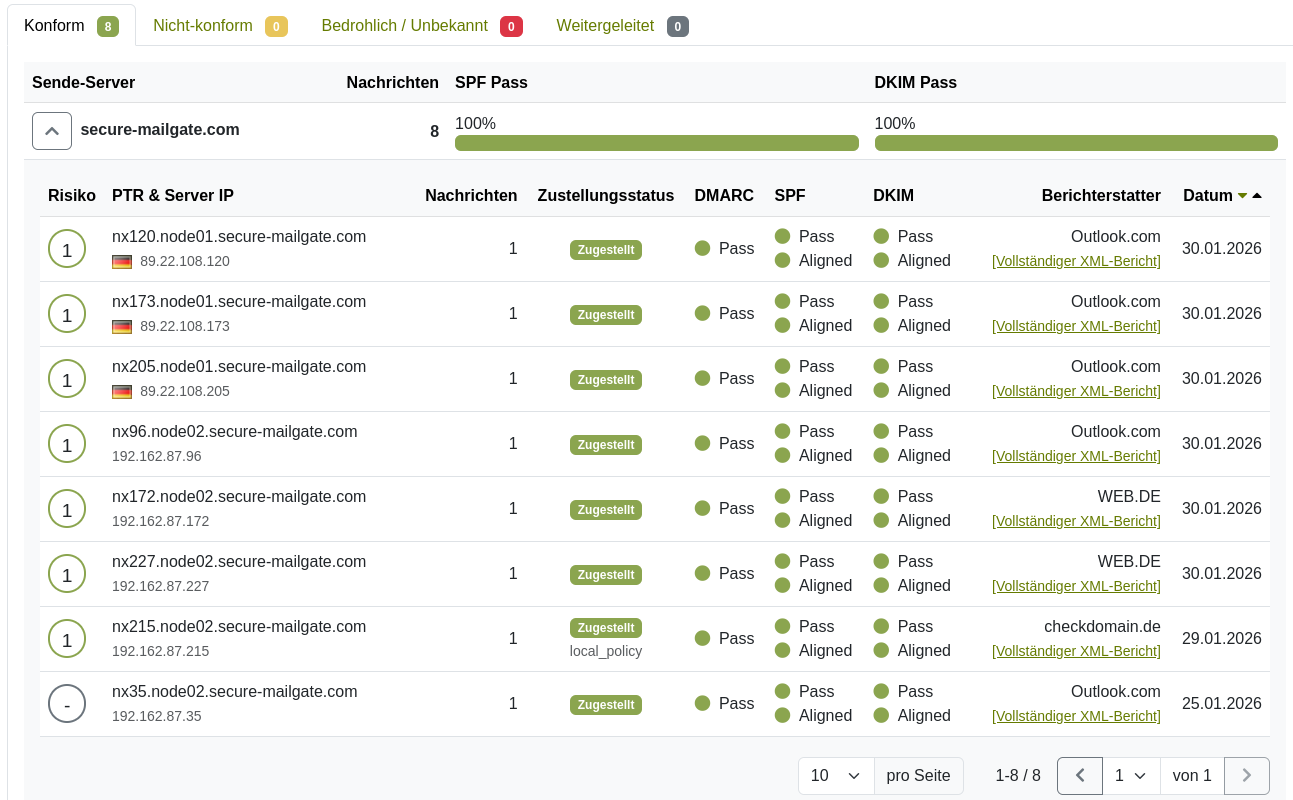Click the DKIM Pass 100% progress bar
Screen dimensions: 1293x800
[1076, 143]
